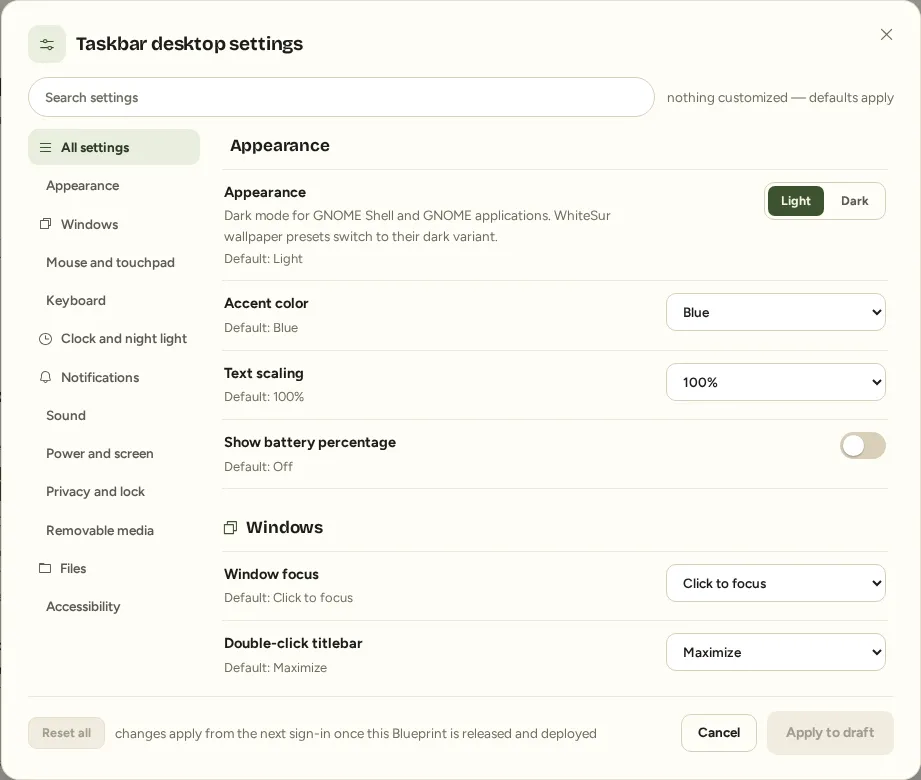Open the Text scaling dropdown

tap(775, 382)
